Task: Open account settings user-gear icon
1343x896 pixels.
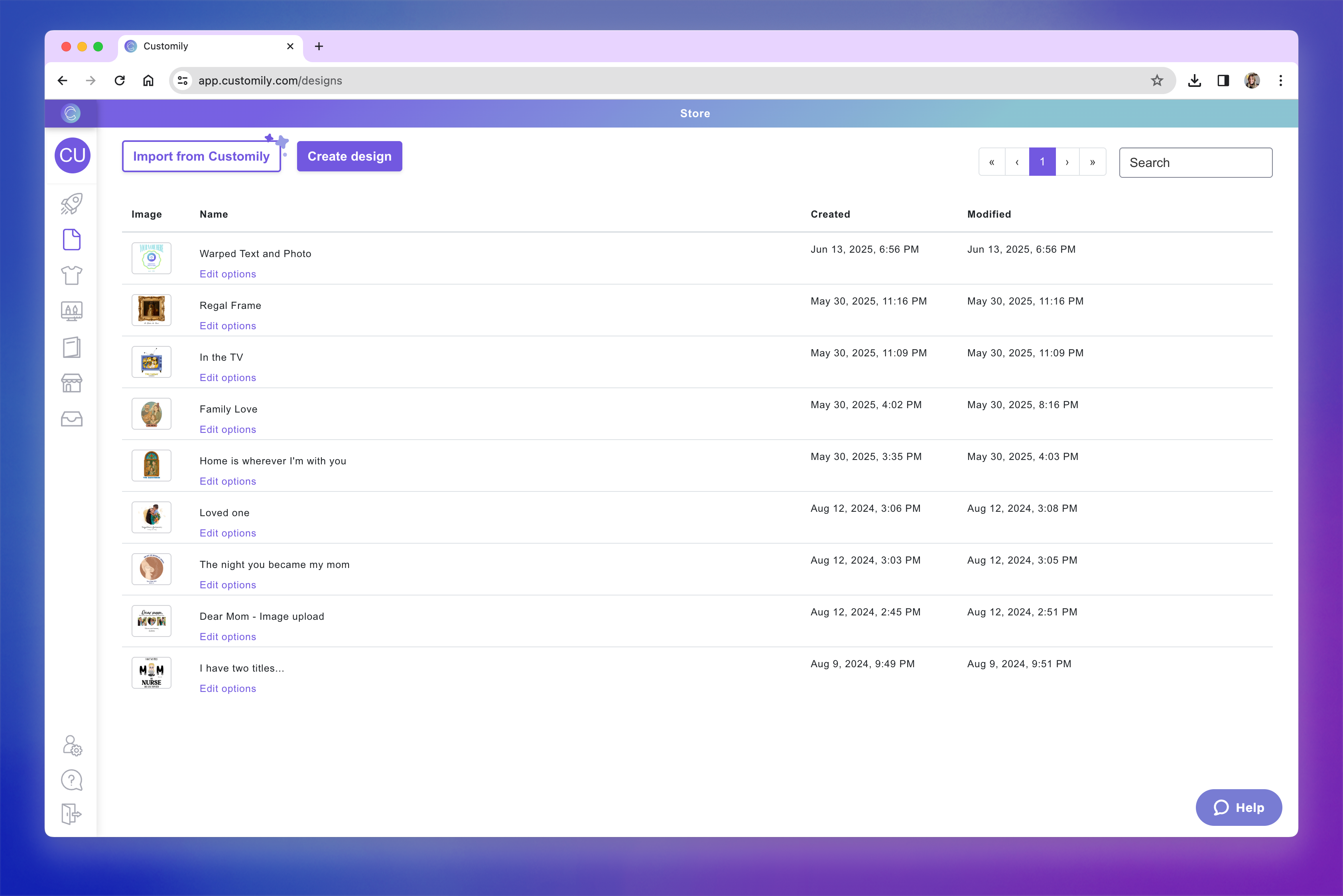Action: [x=72, y=745]
